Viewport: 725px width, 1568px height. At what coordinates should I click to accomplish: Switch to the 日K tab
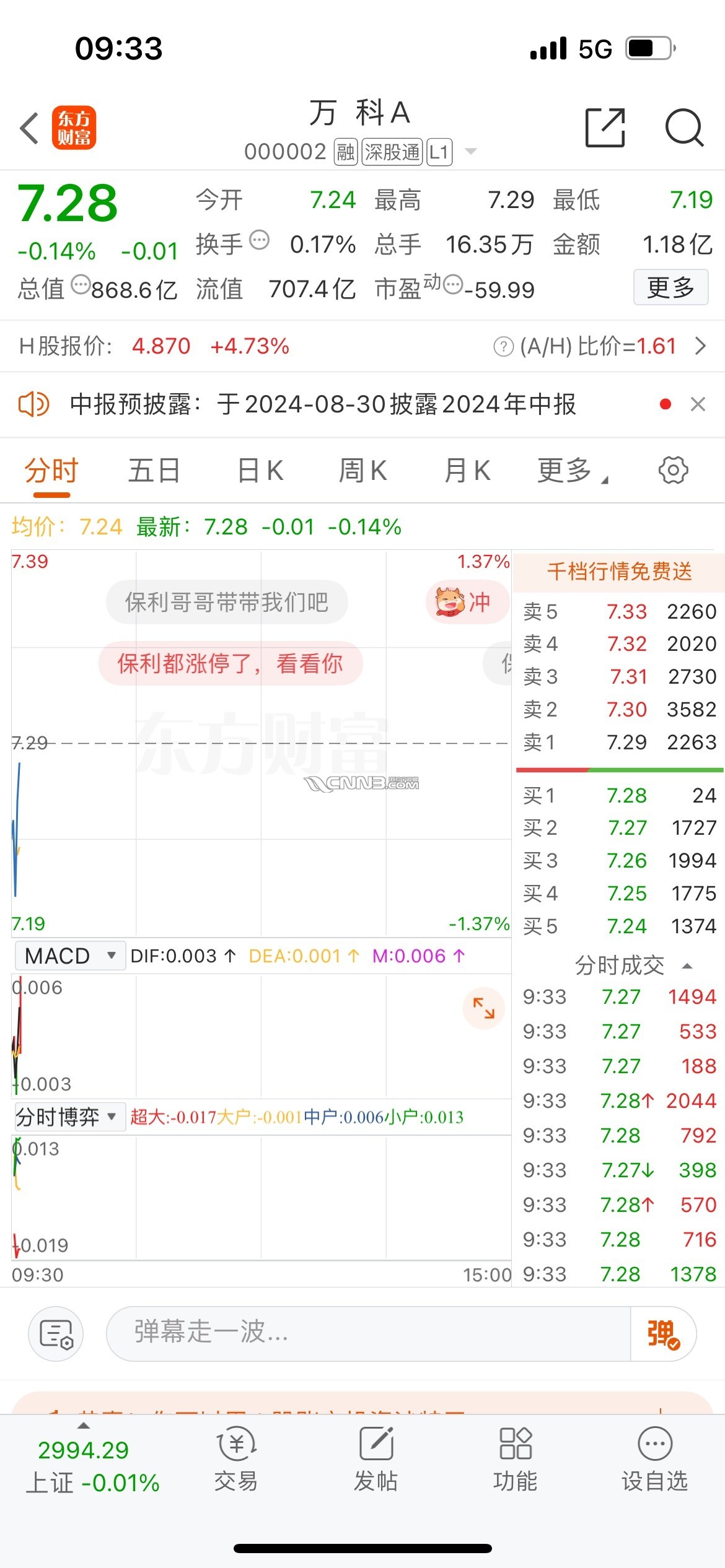point(261,471)
